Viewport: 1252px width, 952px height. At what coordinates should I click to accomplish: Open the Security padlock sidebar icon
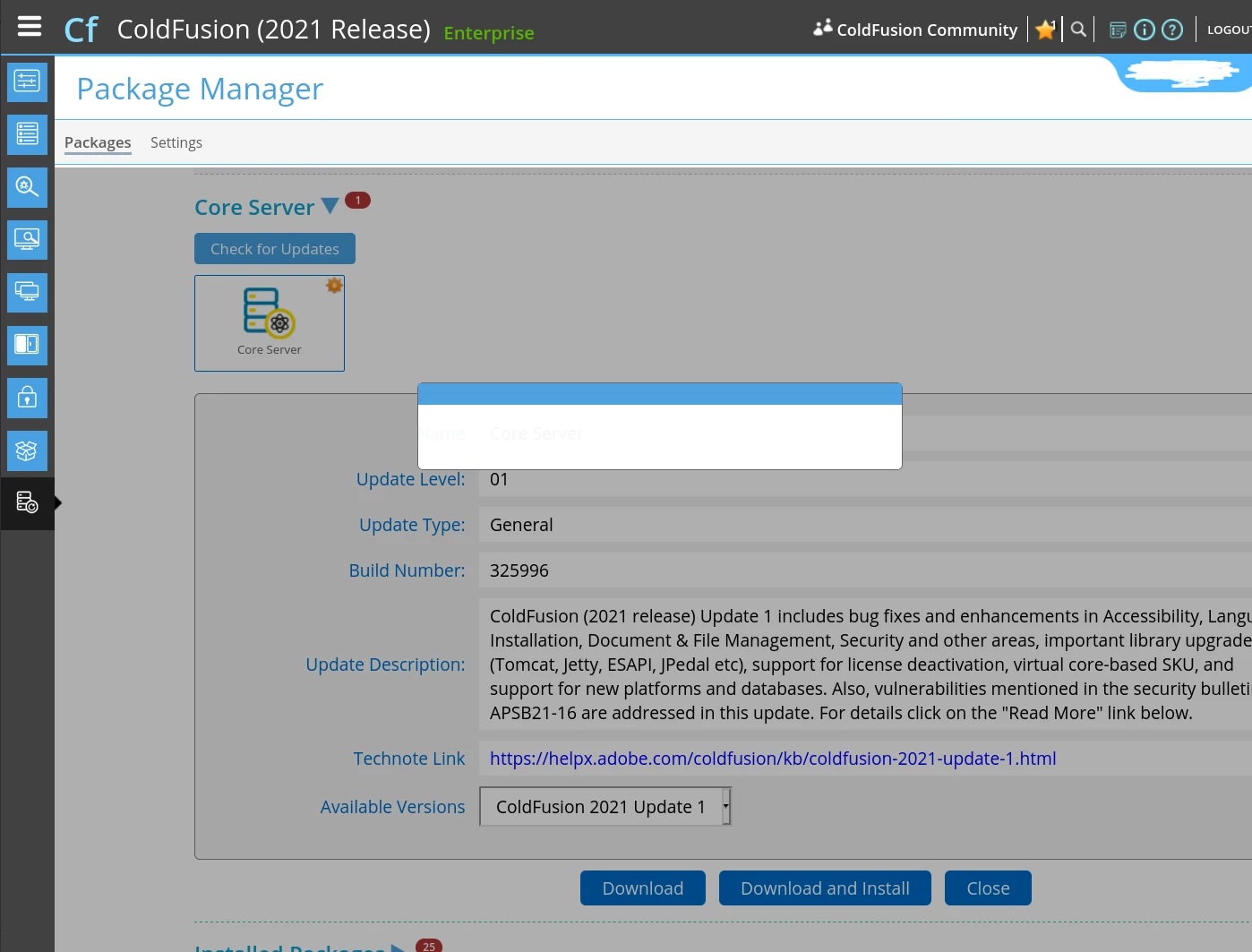(x=27, y=398)
